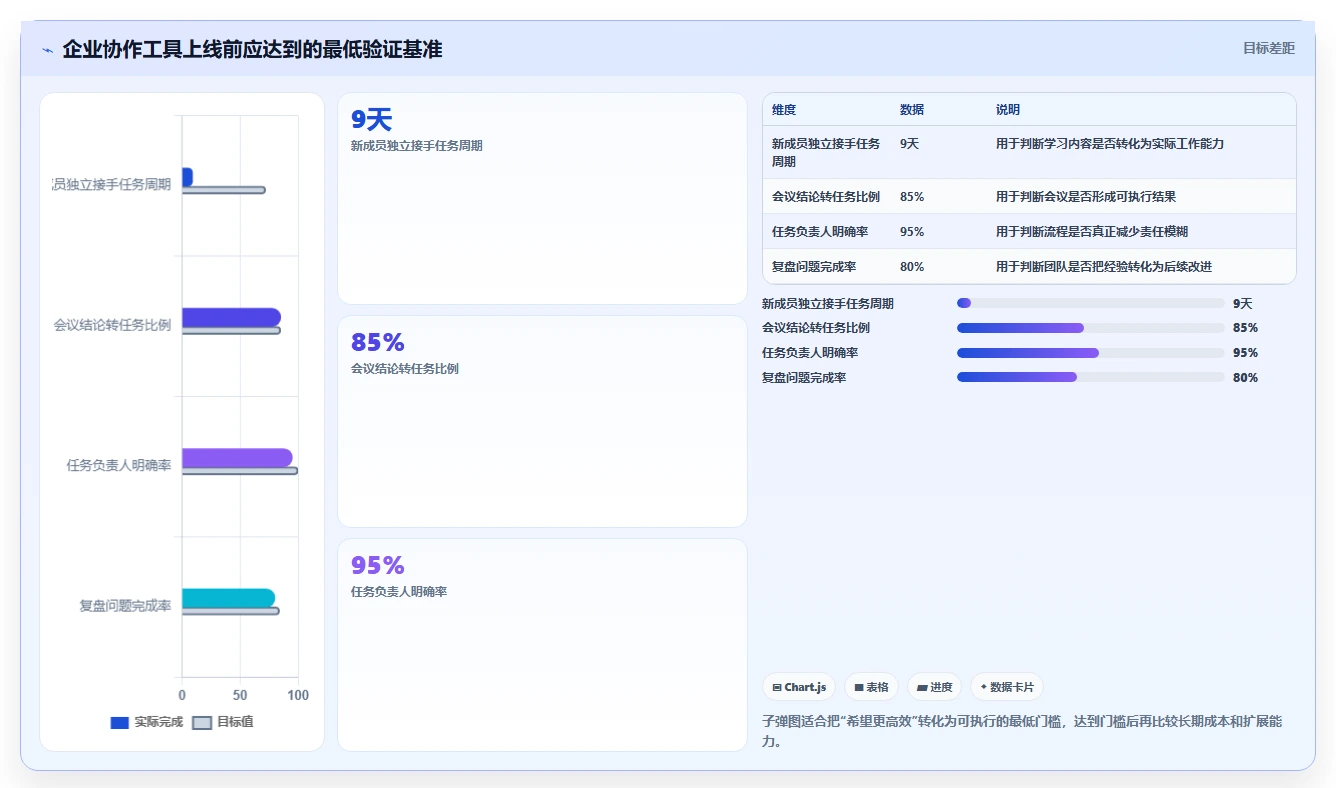Click the 100 tick on the x-axis

pyautogui.click(x=297, y=695)
